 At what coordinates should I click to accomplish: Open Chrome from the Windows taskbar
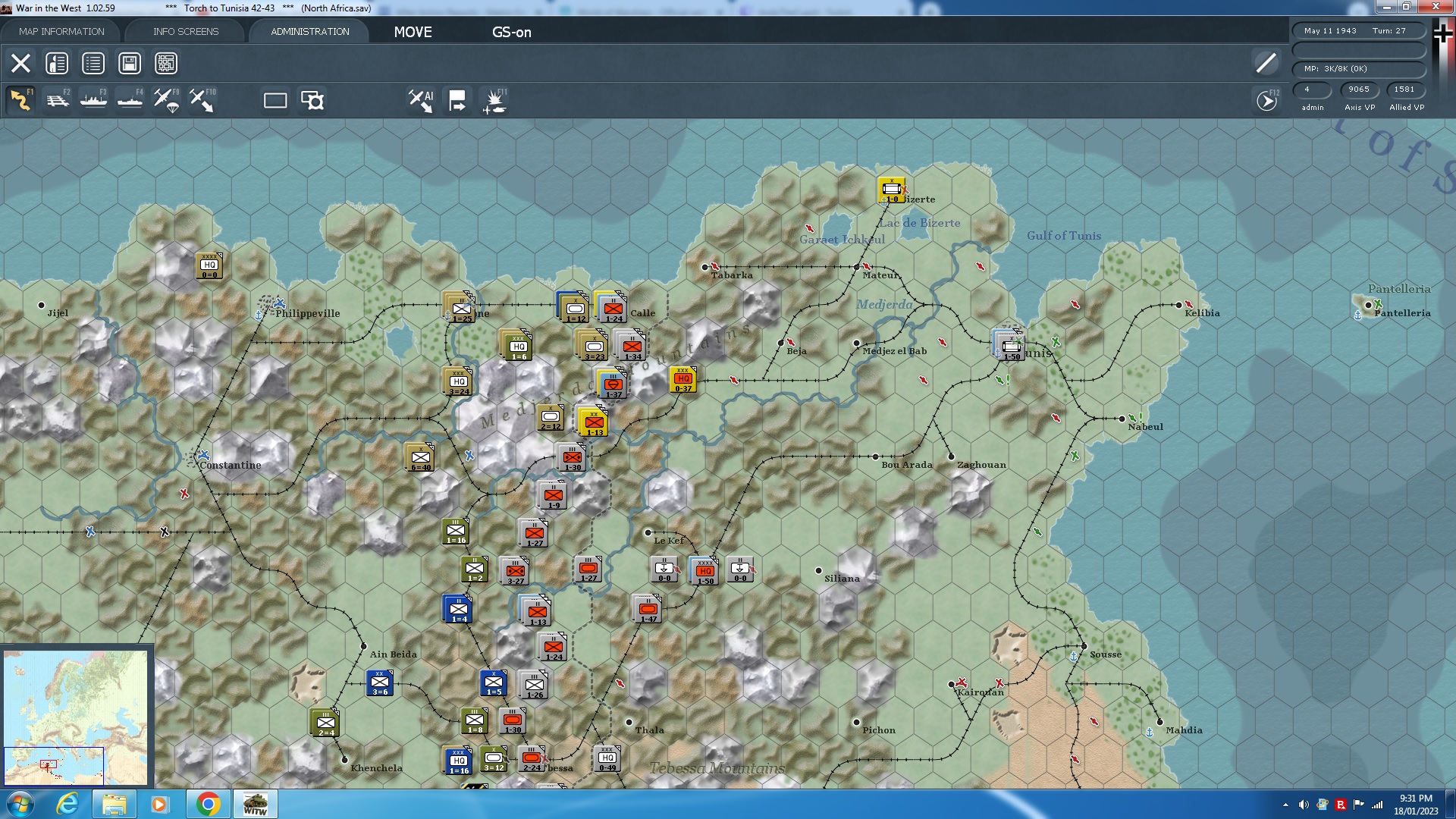pos(208,804)
